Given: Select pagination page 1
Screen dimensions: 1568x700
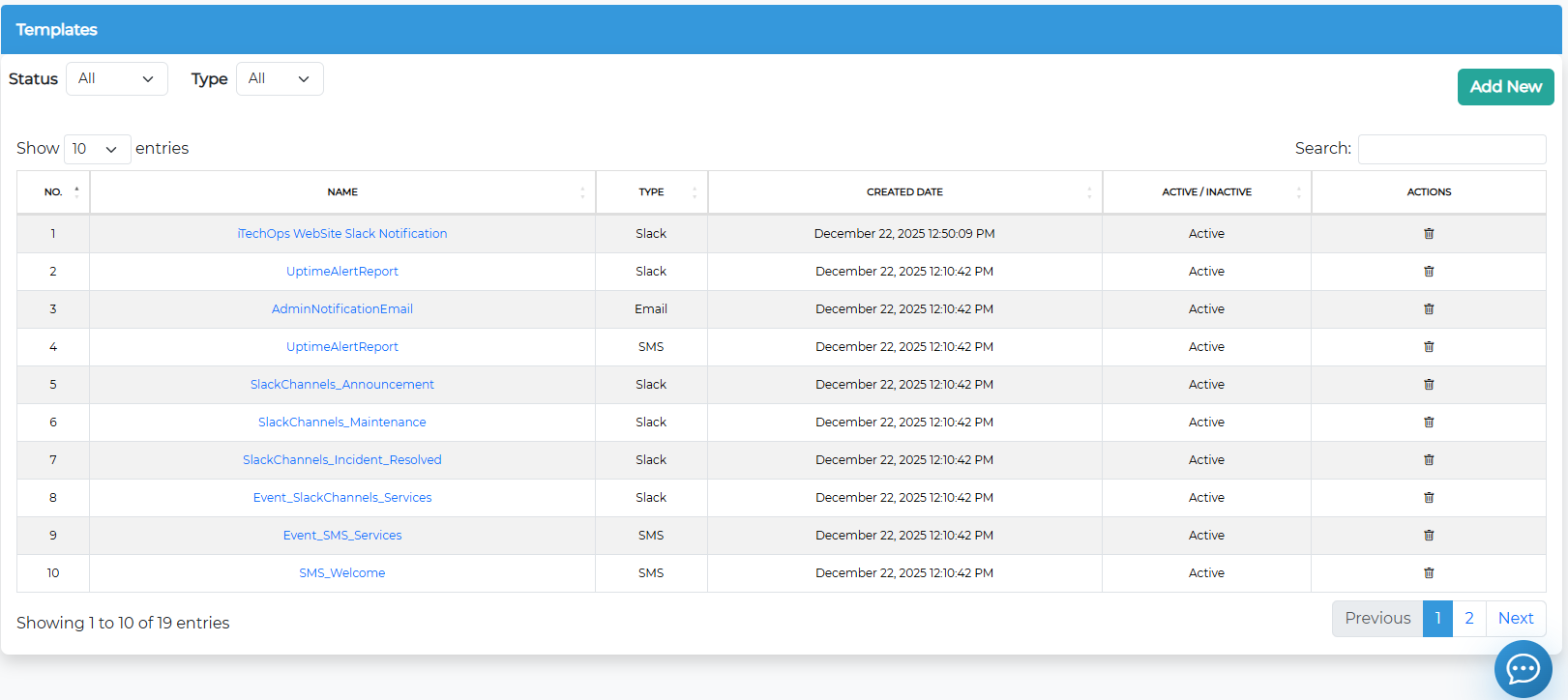Looking at the screenshot, I should click(x=1437, y=619).
